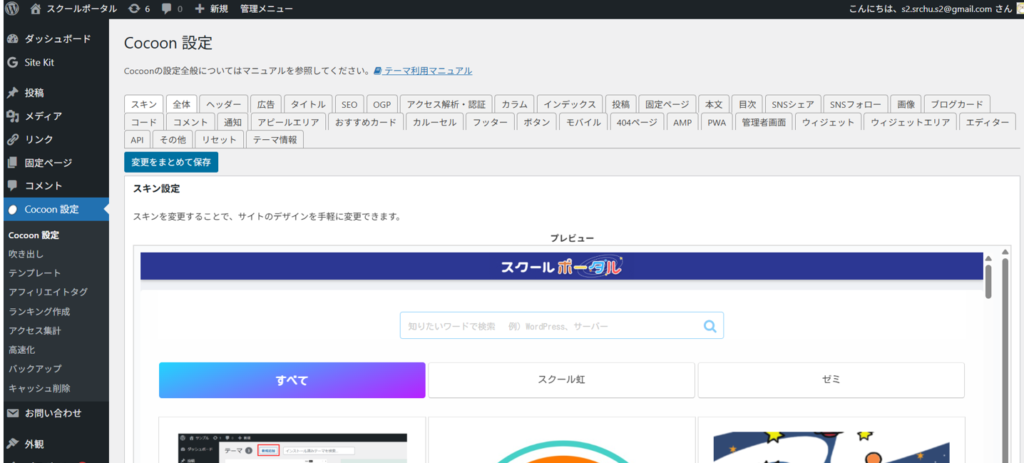Click the WordPress logo icon
The image size is (1024, 463).
[x=12, y=8]
